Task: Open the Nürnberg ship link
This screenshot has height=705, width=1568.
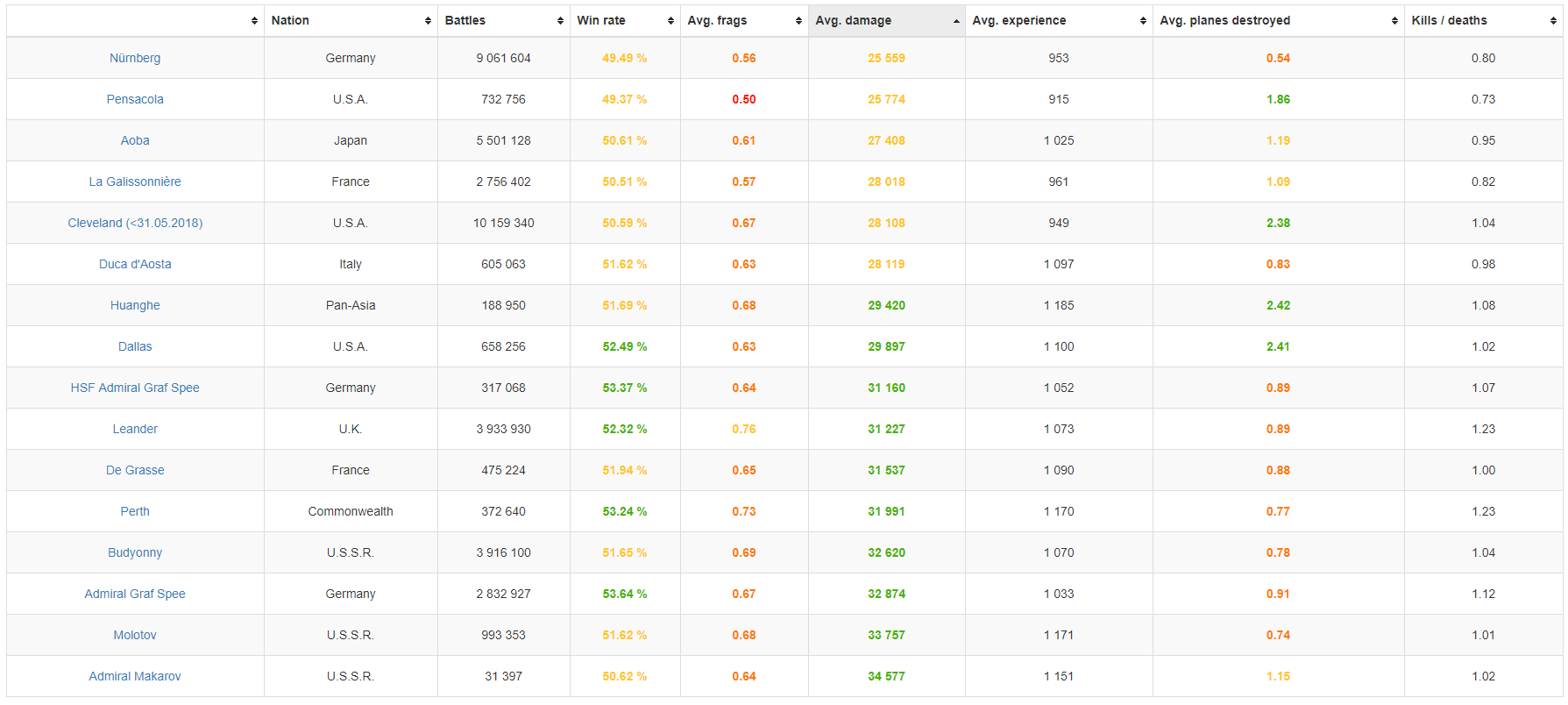Action: 135,58
